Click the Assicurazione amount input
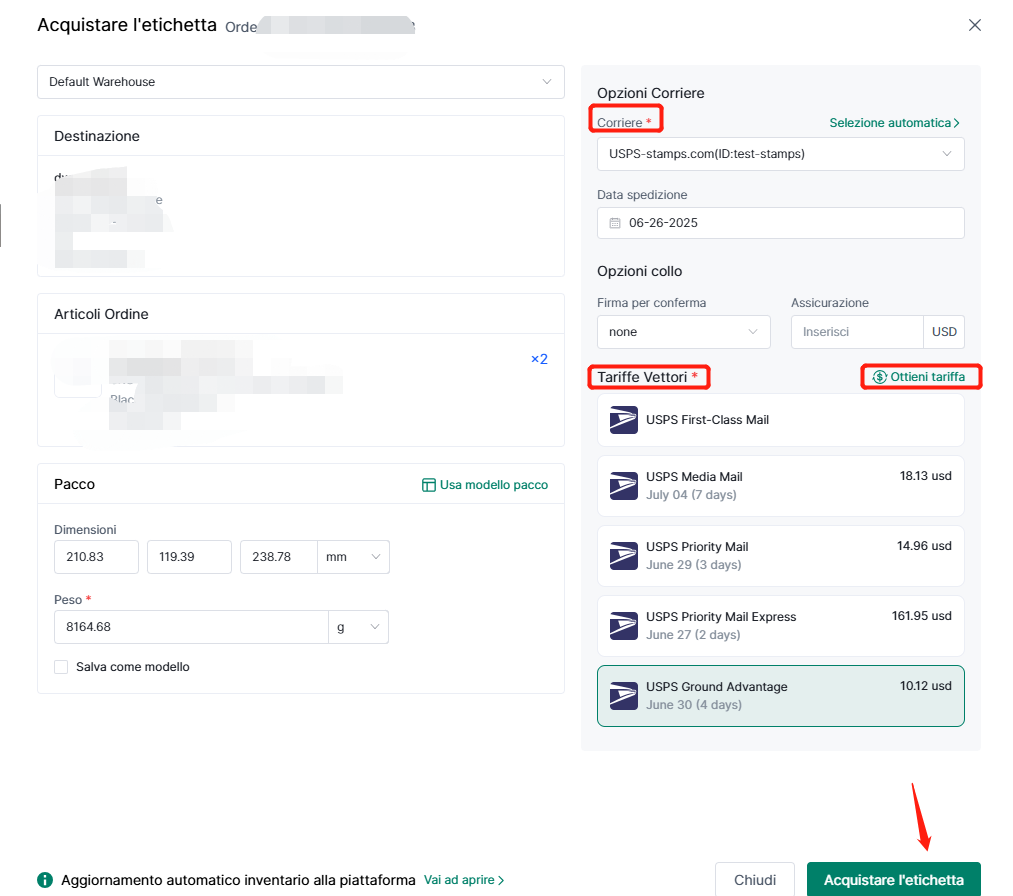 pyautogui.click(x=857, y=332)
